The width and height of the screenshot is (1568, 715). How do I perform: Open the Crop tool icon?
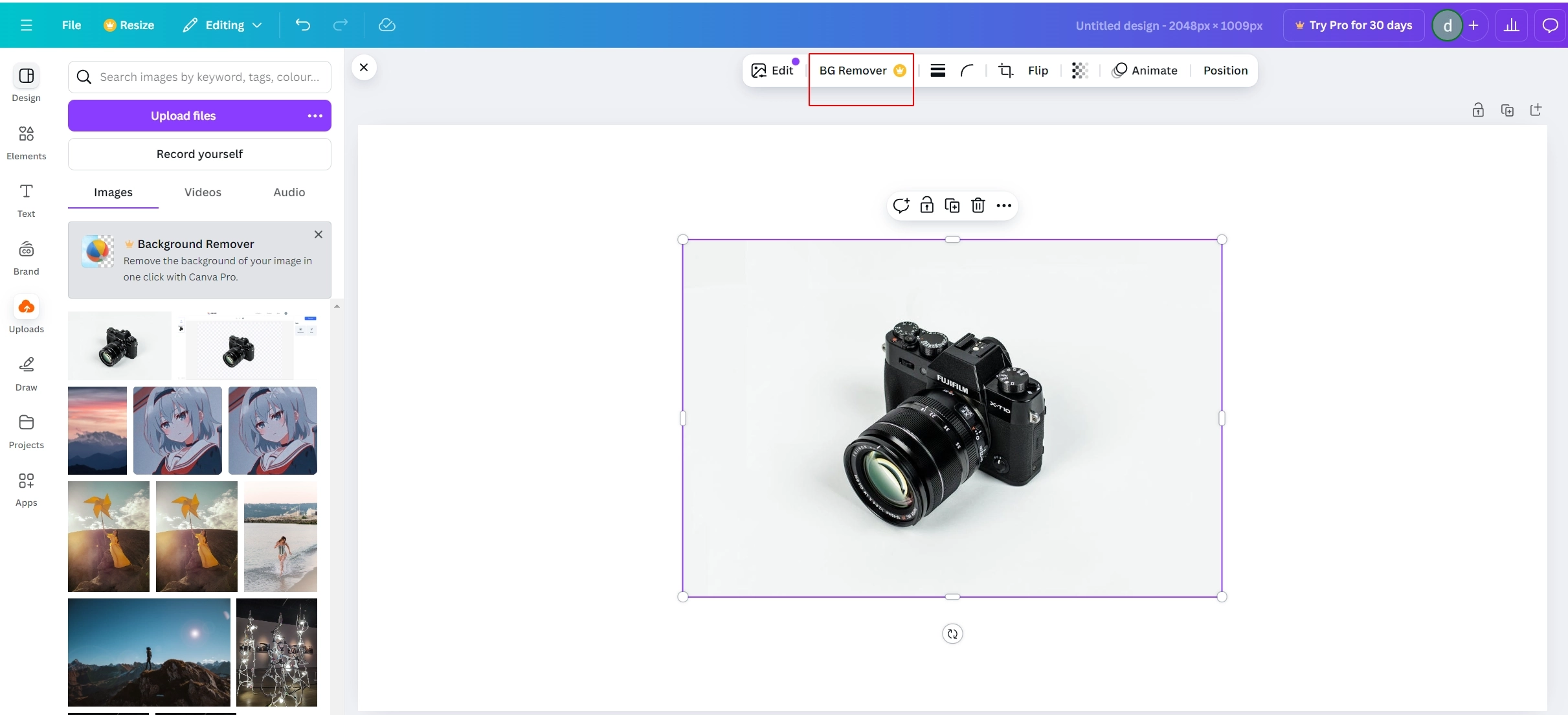click(1005, 71)
